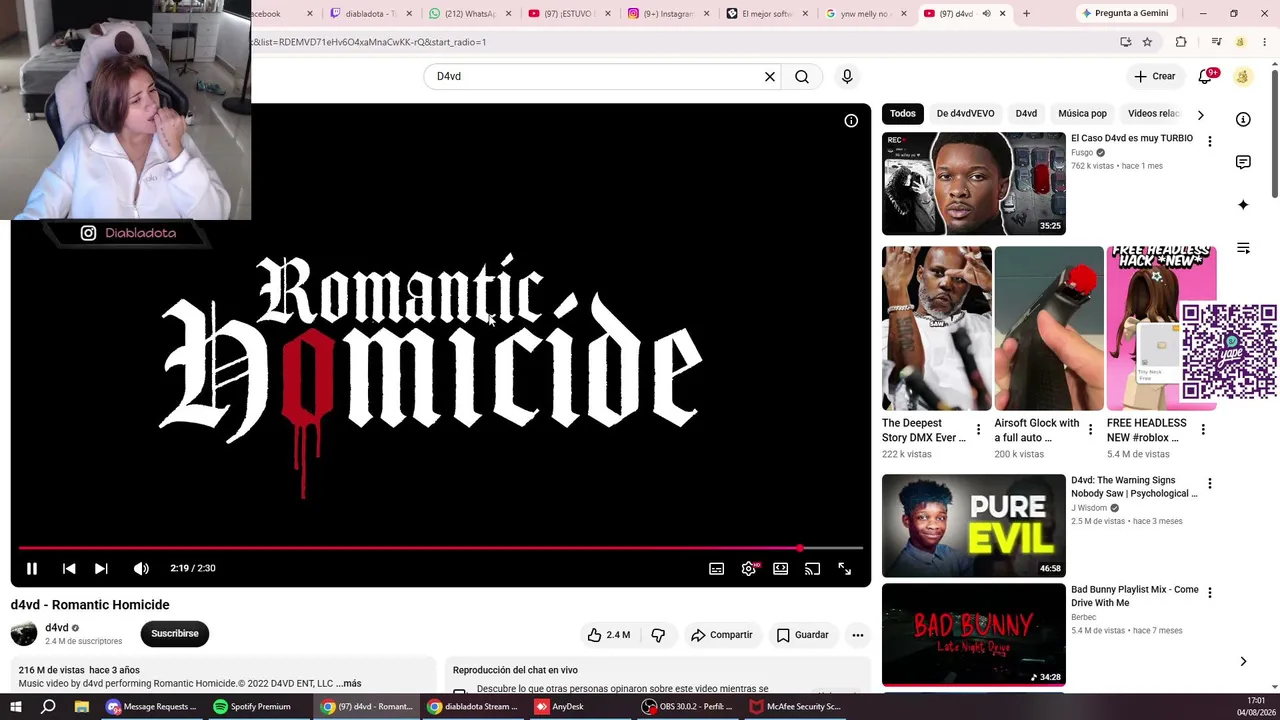Image resolution: width=1280 pixels, height=720 pixels.
Task: Cast the video using the cast icon
Action: (812, 568)
